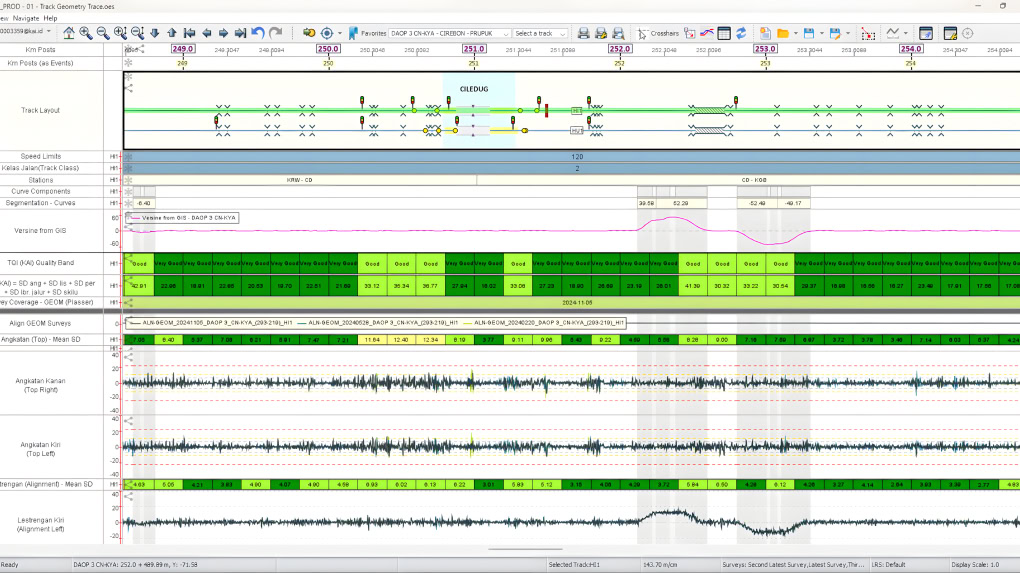Viewport: 1020px width, 574px height.
Task: Click the locate target icon
Action: pyautogui.click(x=327, y=33)
